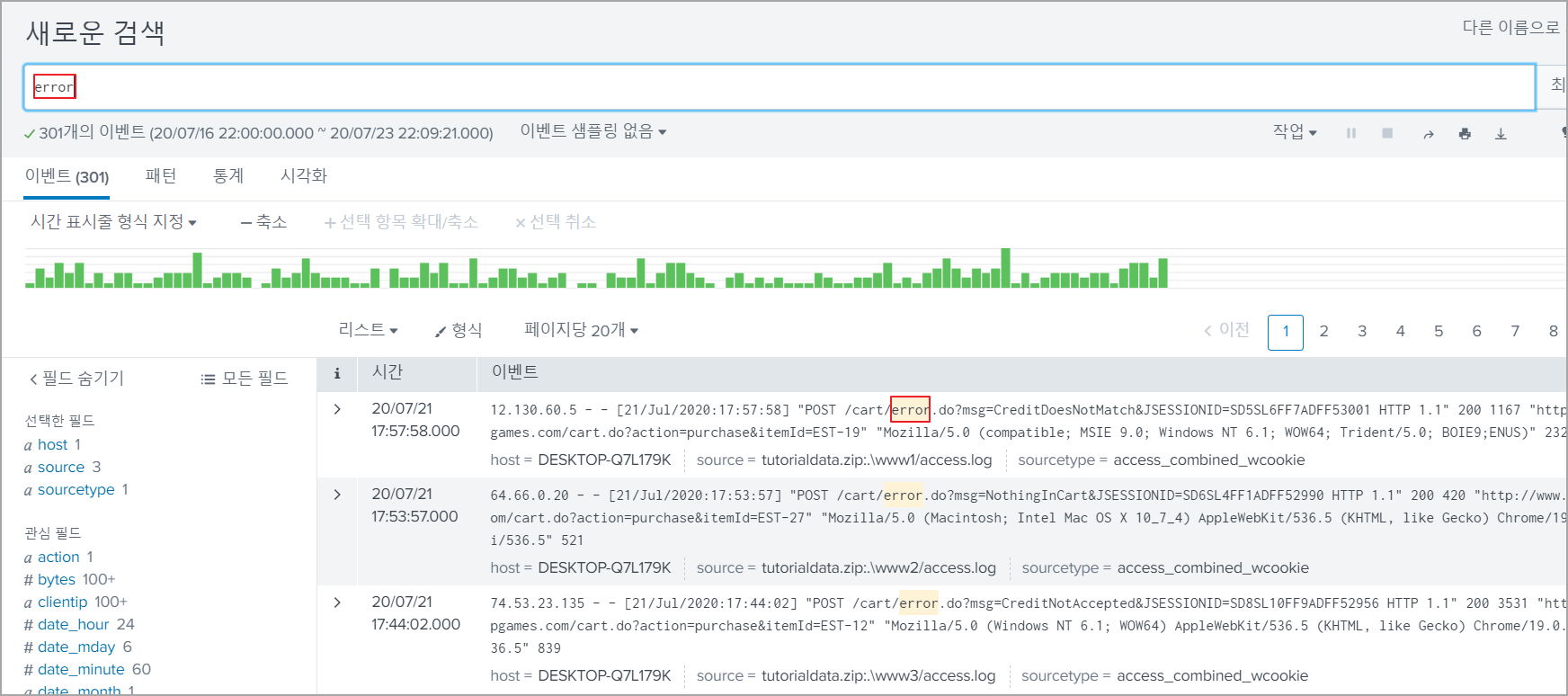Click host value DESKTOP-Q7L179K in 17:57:58 event
This screenshot has height=696, width=1568.
[604, 460]
